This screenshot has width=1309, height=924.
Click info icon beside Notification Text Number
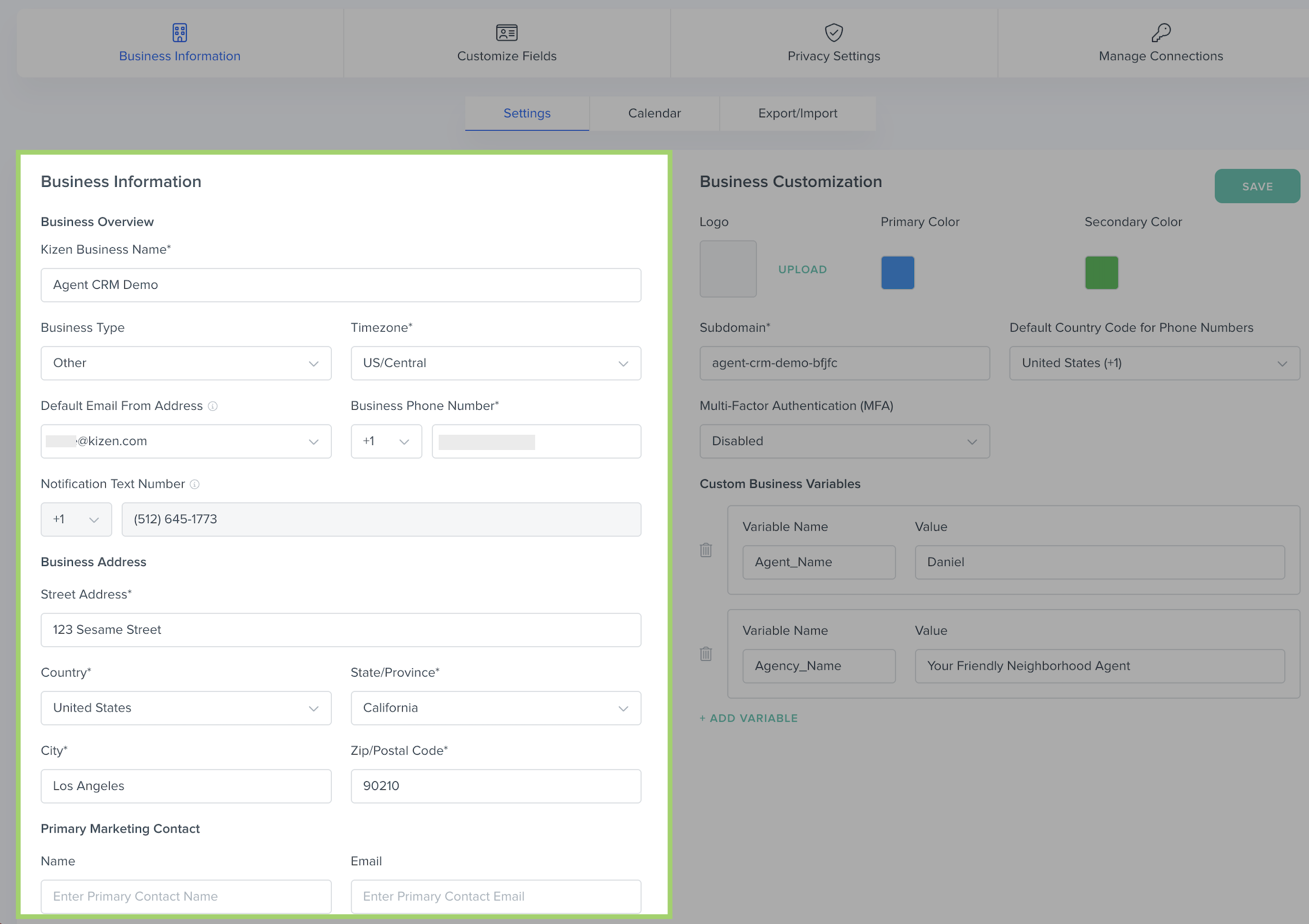(195, 484)
